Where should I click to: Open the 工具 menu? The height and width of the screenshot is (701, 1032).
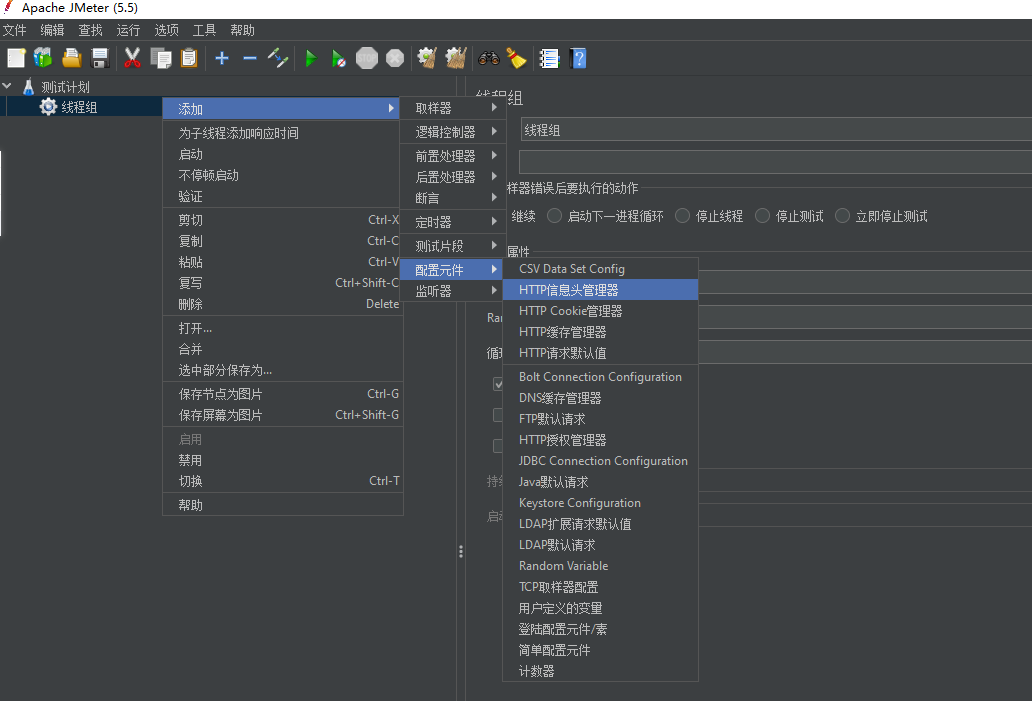click(x=204, y=29)
